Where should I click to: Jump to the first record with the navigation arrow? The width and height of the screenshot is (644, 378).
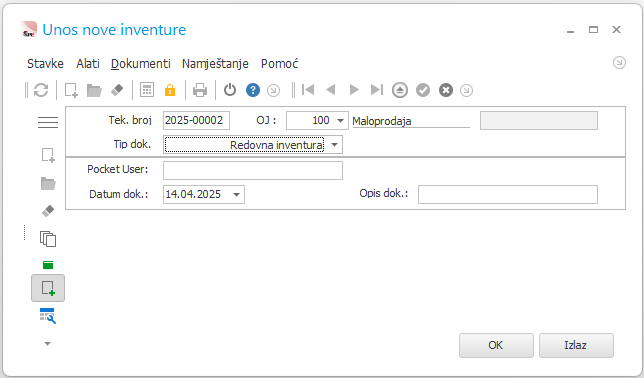tap(308, 90)
